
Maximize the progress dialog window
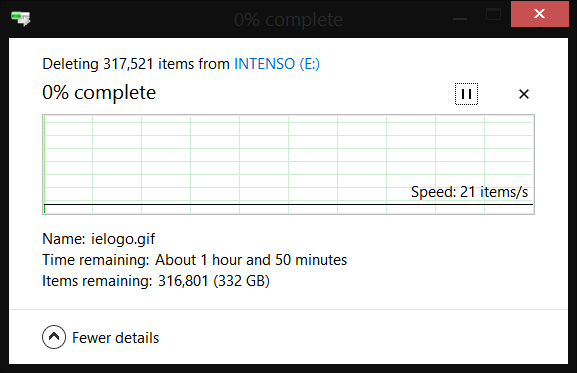[493, 15]
